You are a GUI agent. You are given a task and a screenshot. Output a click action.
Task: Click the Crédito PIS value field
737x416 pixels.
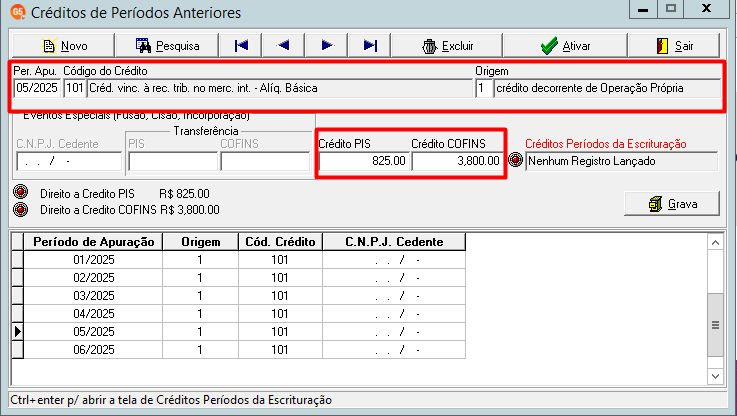coord(364,161)
